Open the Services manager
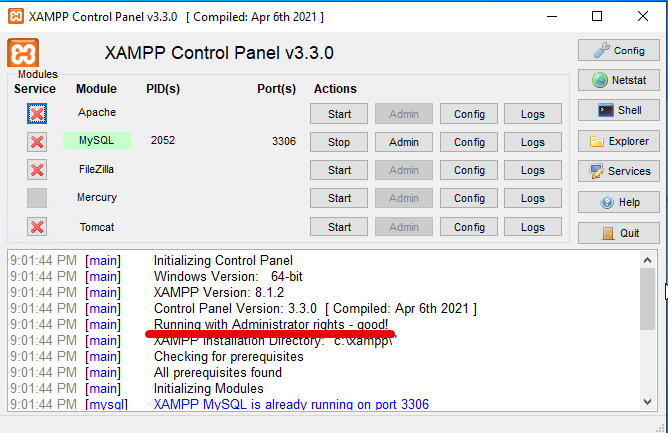 pos(619,171)
